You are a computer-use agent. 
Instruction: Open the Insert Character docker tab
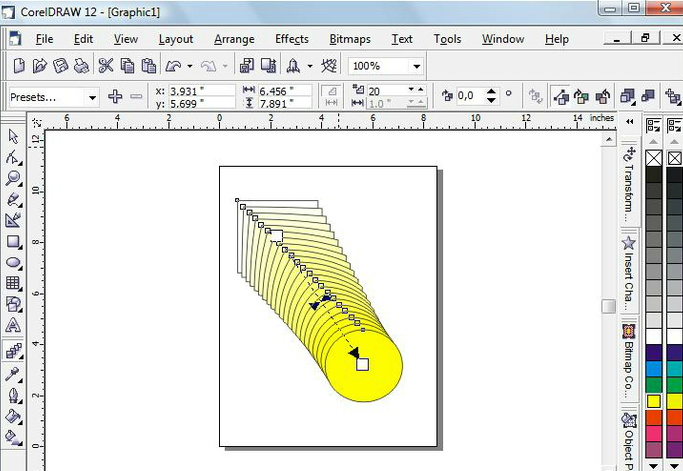point(629,273)
